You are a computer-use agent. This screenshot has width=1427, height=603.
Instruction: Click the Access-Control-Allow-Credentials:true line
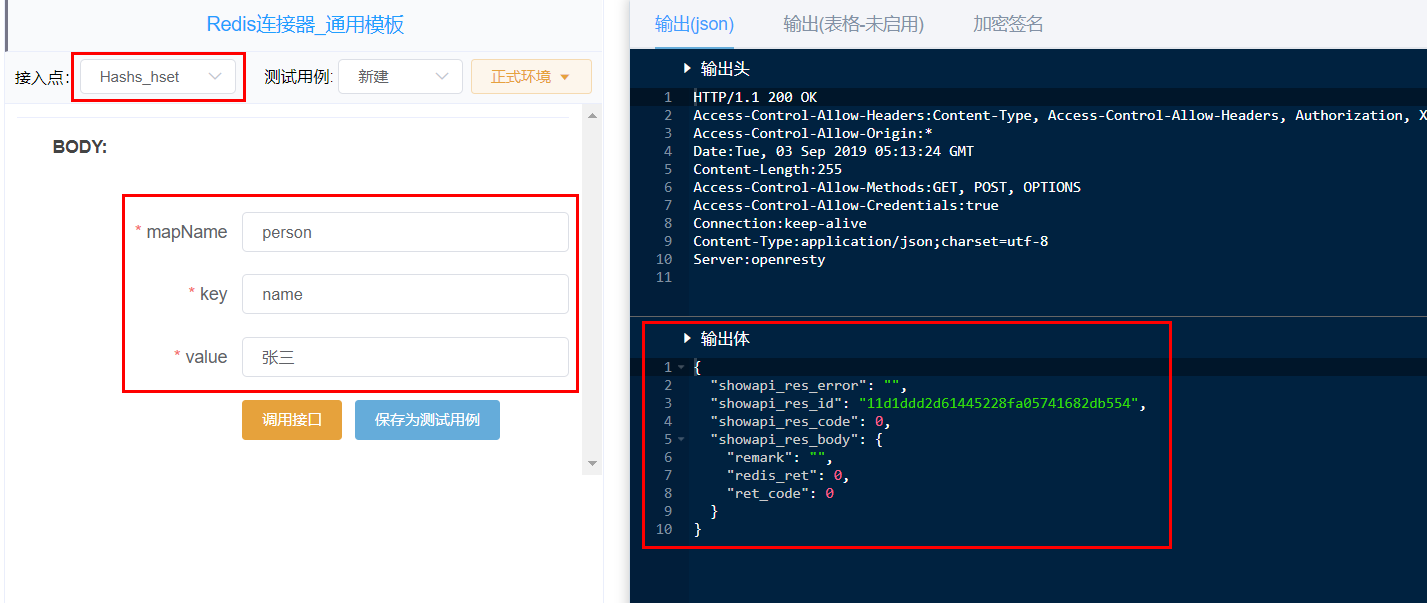click(846, 205)
